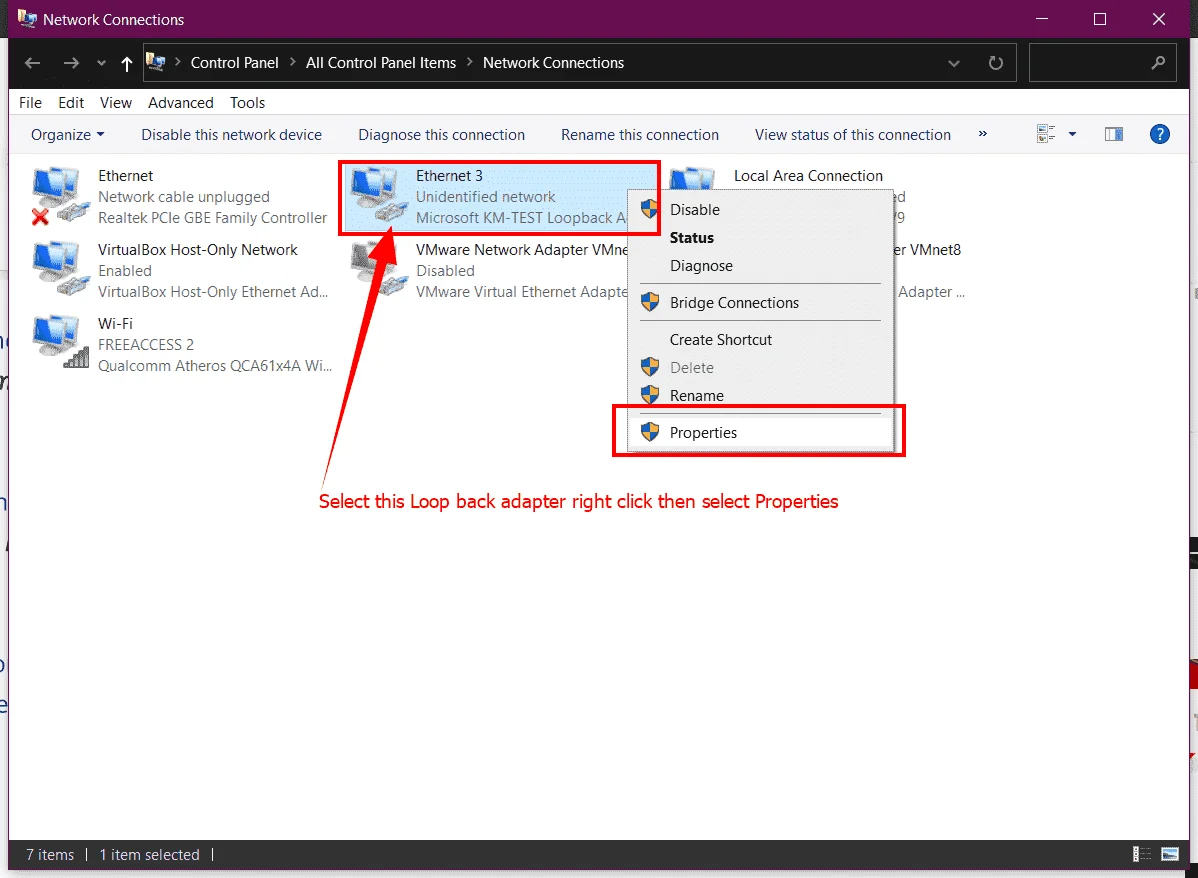Click Network Connections title bar icon
Viewport: 1198px width, 878px height.
point(27,18)
